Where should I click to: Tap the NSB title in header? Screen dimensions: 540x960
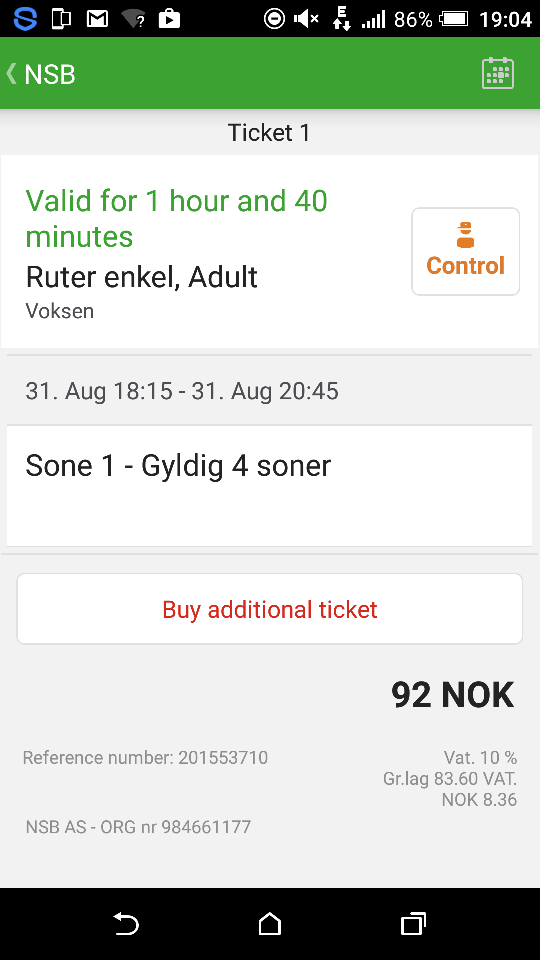50,74
